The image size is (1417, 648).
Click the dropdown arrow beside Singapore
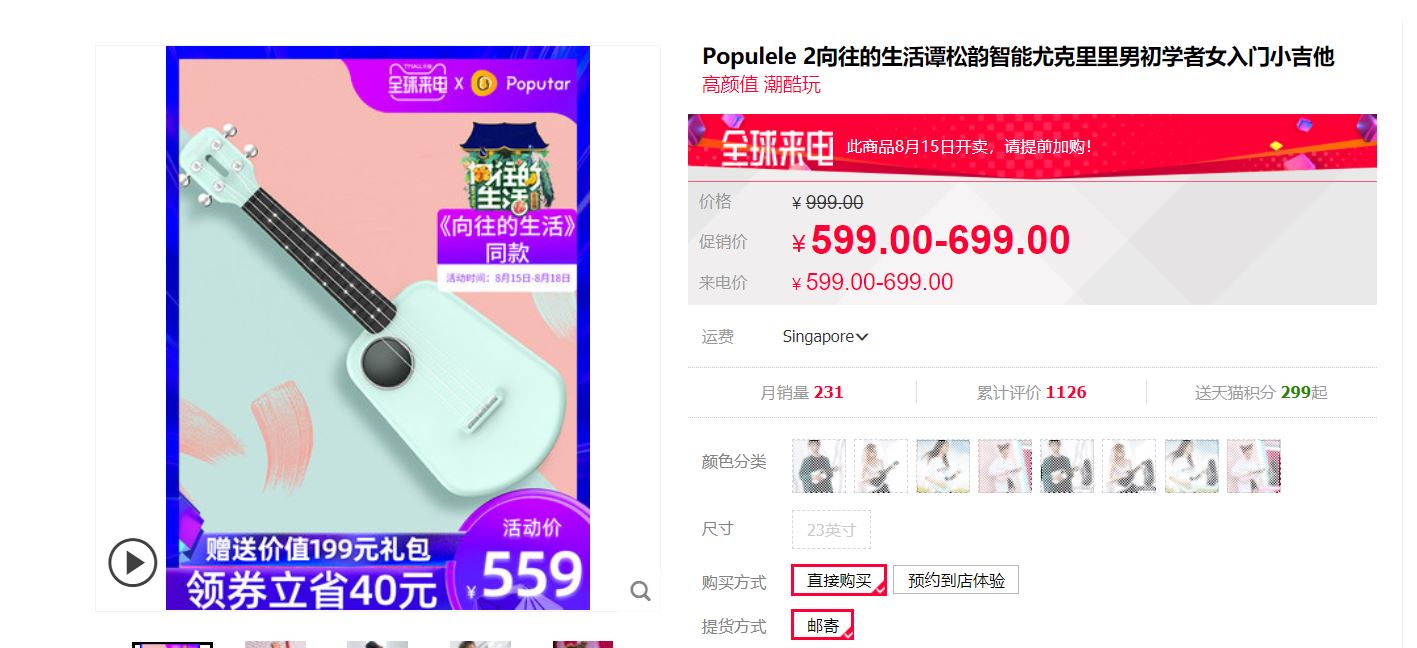click(862, 337)
